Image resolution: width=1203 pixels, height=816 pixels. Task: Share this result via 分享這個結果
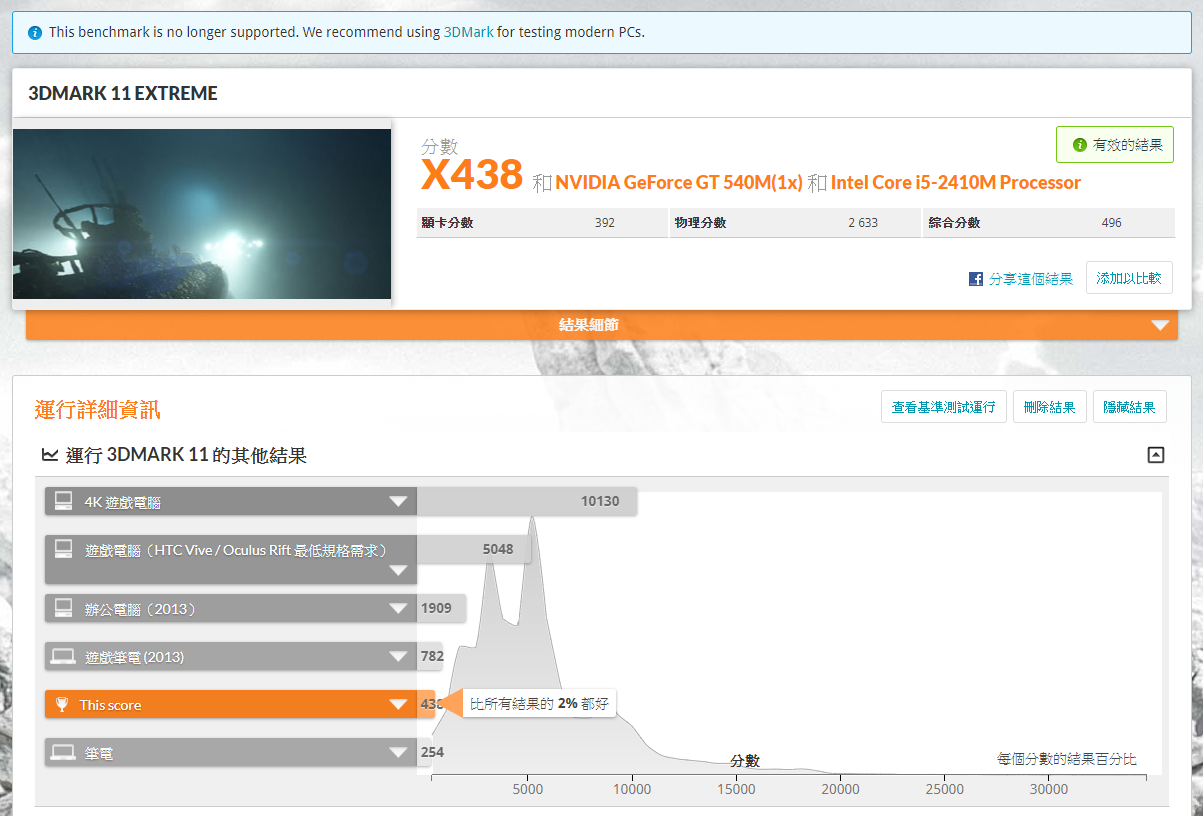1031,279
